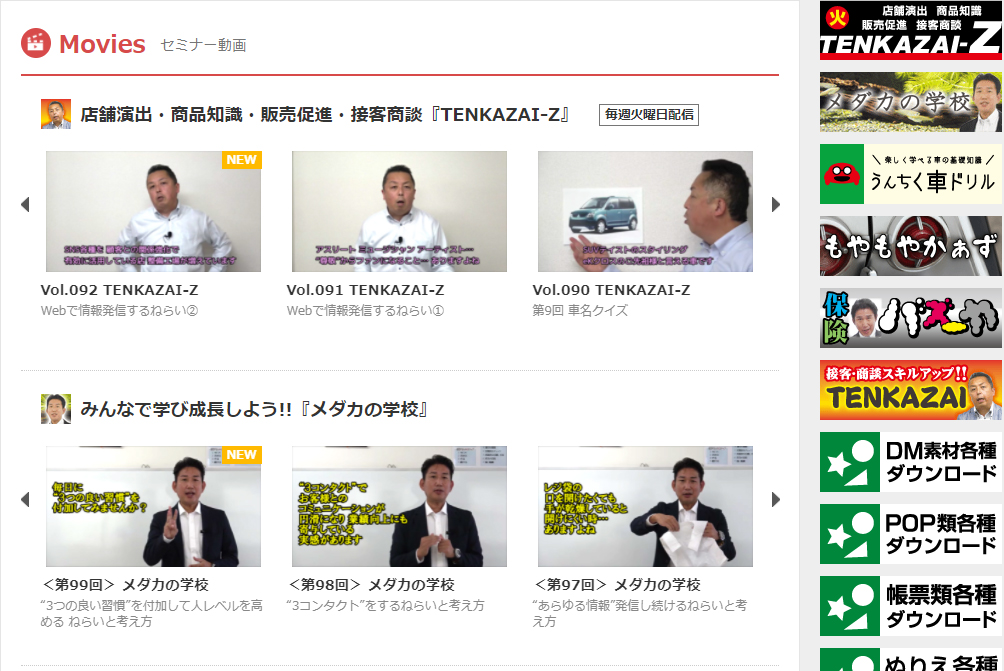The image size is (1004, 671).
Task: Show previous メダカの学校 videos with left arrow
Action: tap(26, 499)
